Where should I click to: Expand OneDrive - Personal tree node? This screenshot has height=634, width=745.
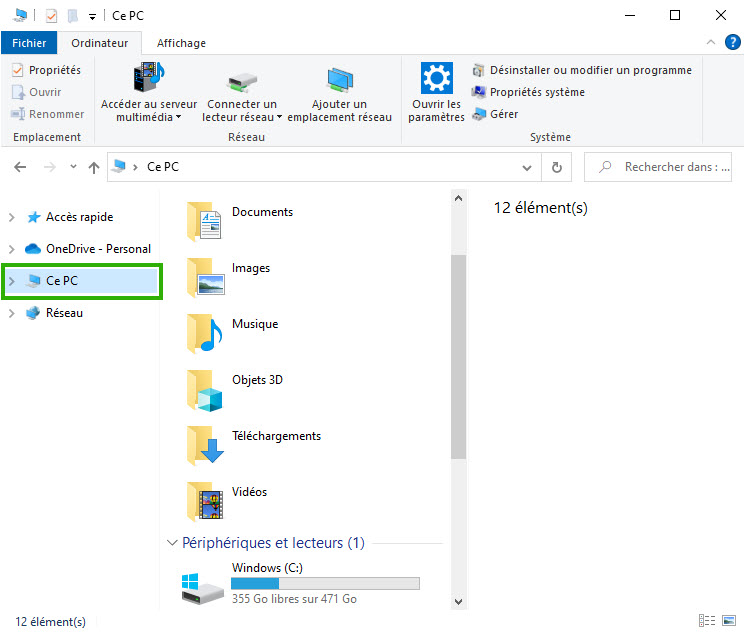(x=12, y=249)
